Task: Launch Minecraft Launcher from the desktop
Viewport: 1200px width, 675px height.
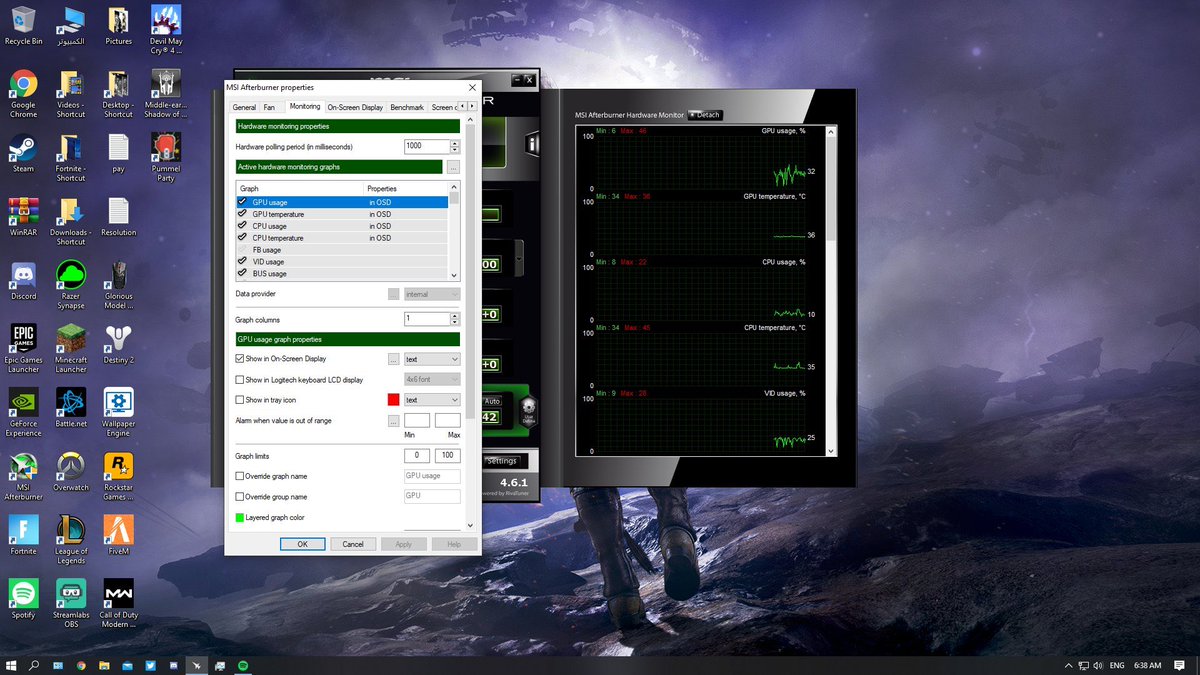Action: [x=71, y=348]
